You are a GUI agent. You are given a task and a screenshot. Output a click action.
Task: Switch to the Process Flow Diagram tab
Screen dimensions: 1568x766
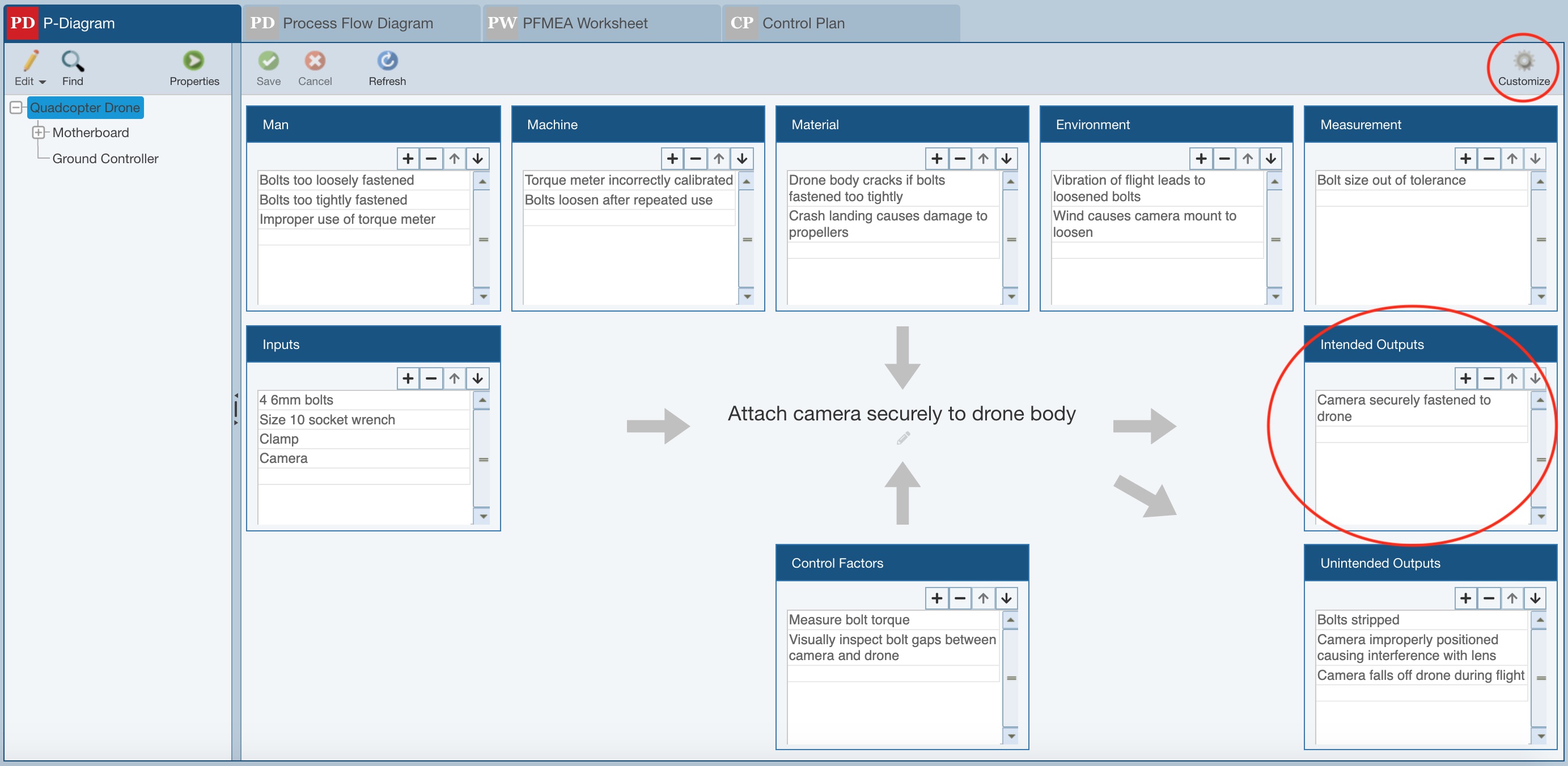pos(358,23)
